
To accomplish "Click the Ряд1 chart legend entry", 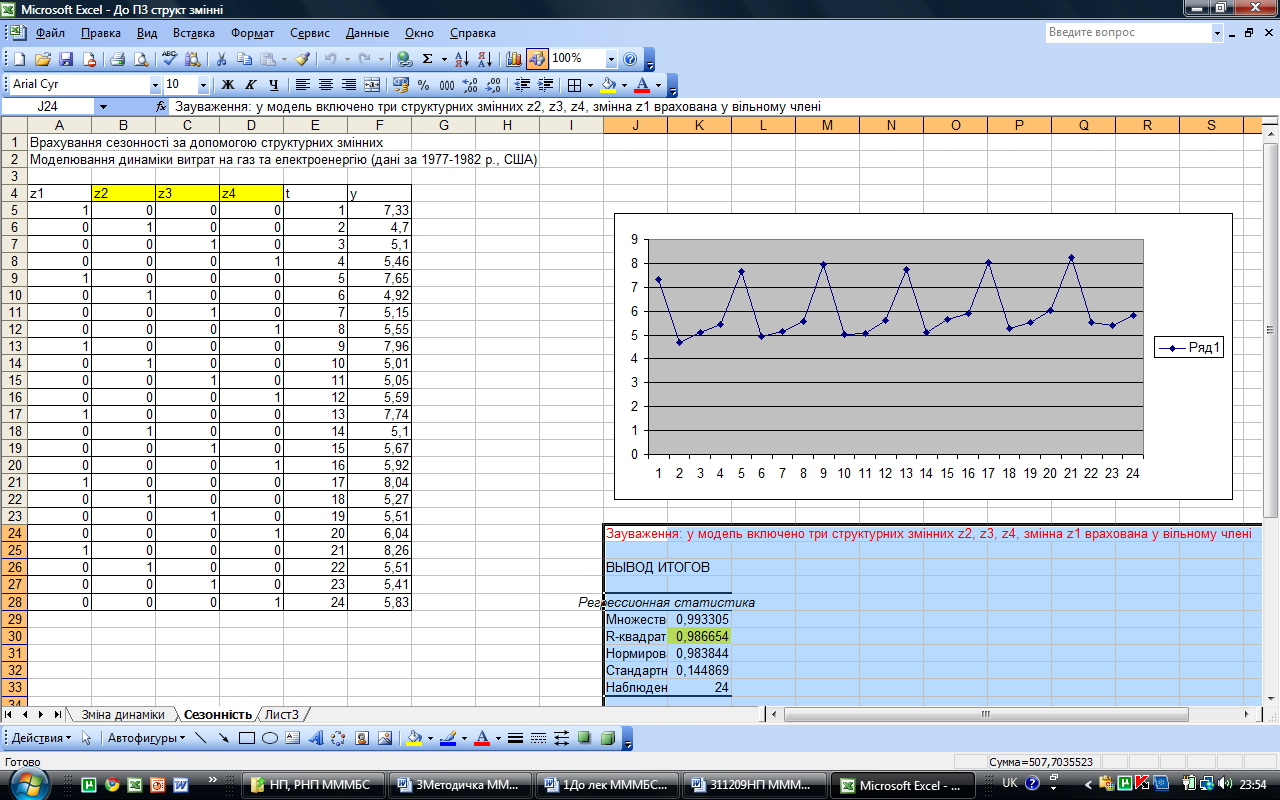I will 1190,347.
